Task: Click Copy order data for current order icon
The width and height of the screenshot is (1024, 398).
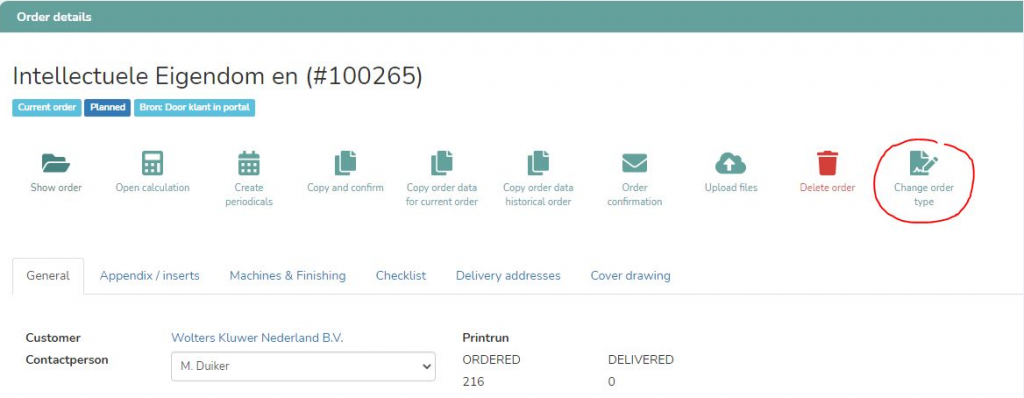Action: point(441,163)
